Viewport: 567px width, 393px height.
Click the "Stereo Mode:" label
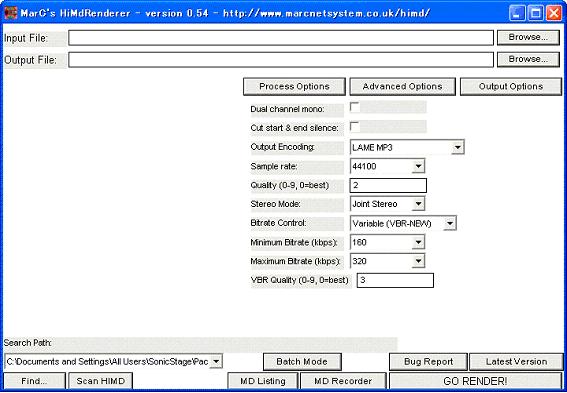[276, 204]
